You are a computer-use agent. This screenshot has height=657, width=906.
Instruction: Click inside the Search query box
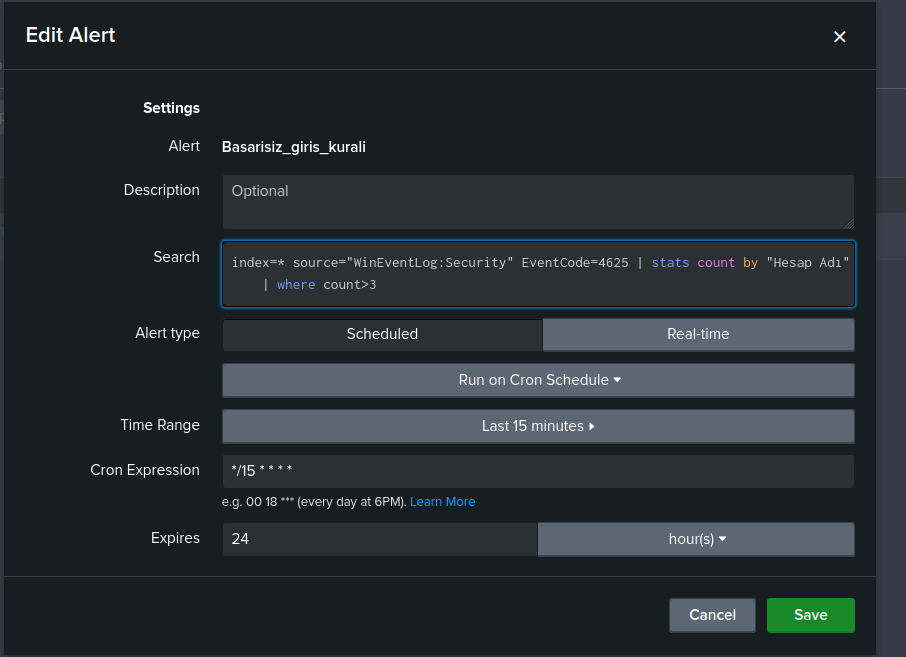pos(539,274)
